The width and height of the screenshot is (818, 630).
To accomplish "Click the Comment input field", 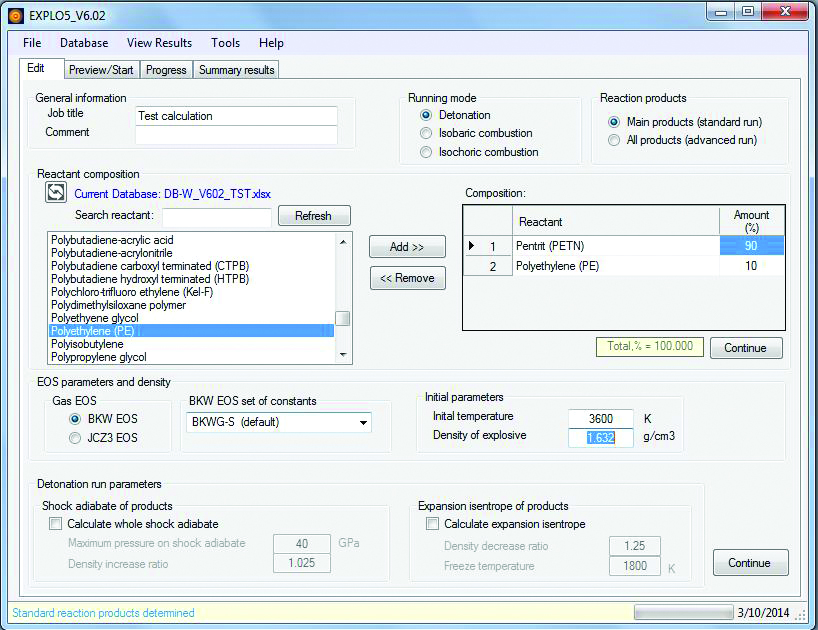I will tap(236, 135).
